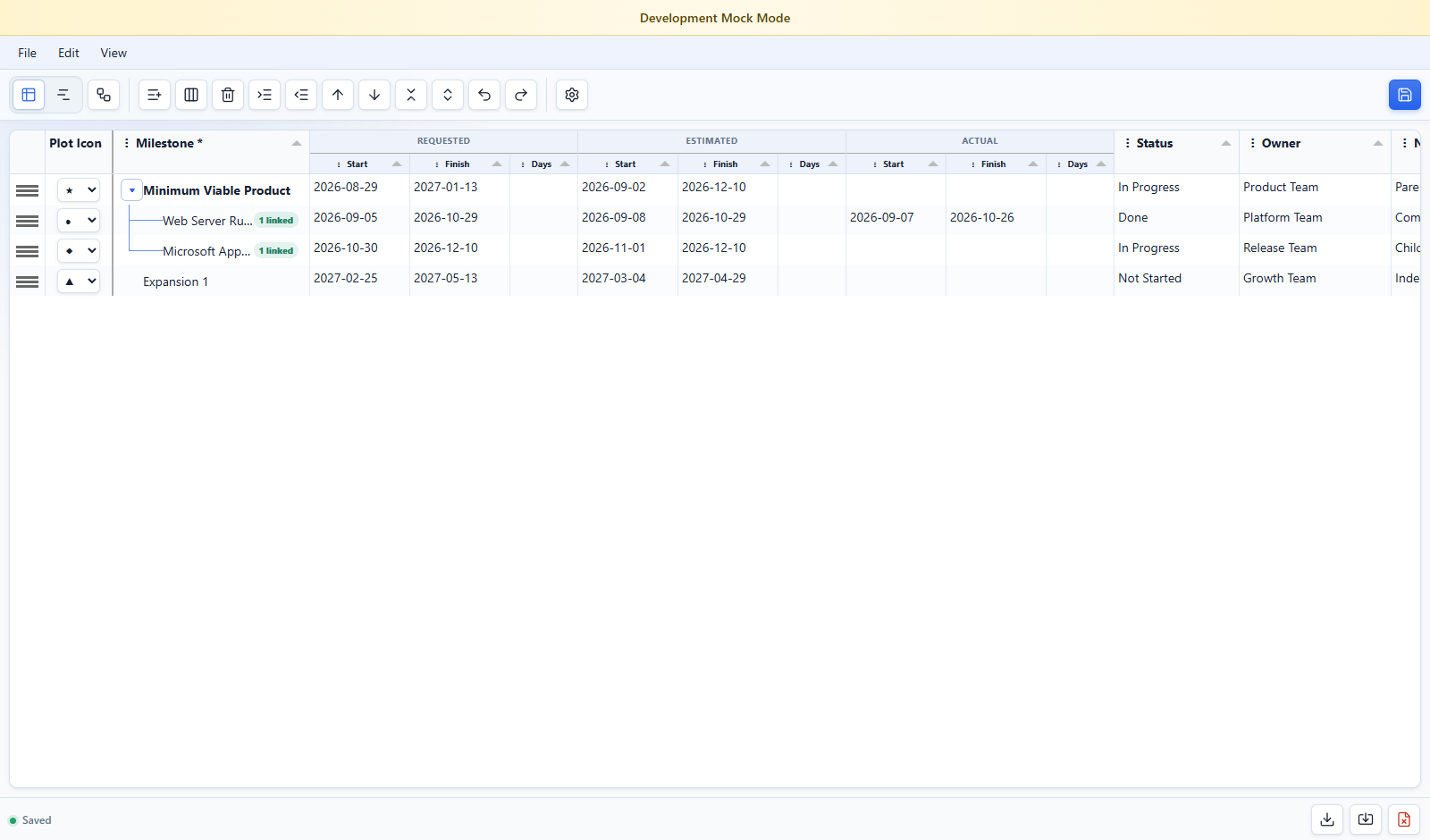The height and width of the screenshot is (840, 1430).
Task: Collapse the Minimum Viable Product group
Action: pos(131,190)
